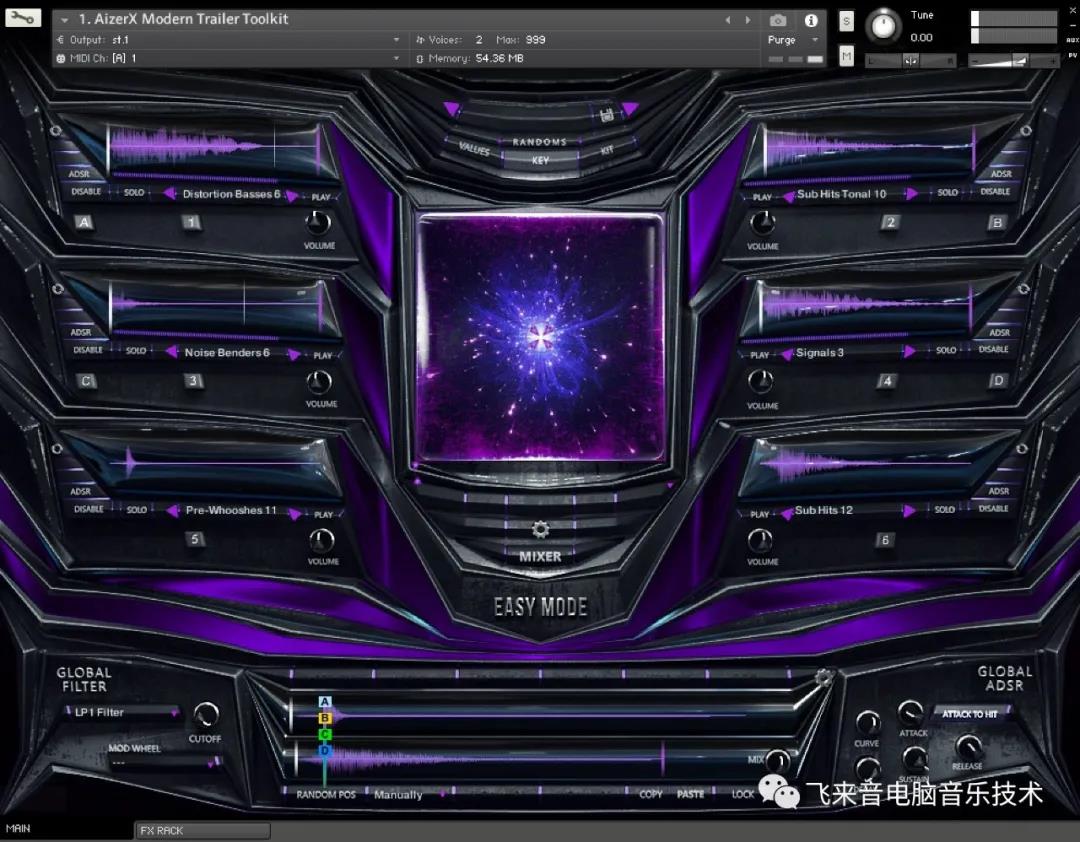Select next Distortion Basses sample arrow

point(291,196)
